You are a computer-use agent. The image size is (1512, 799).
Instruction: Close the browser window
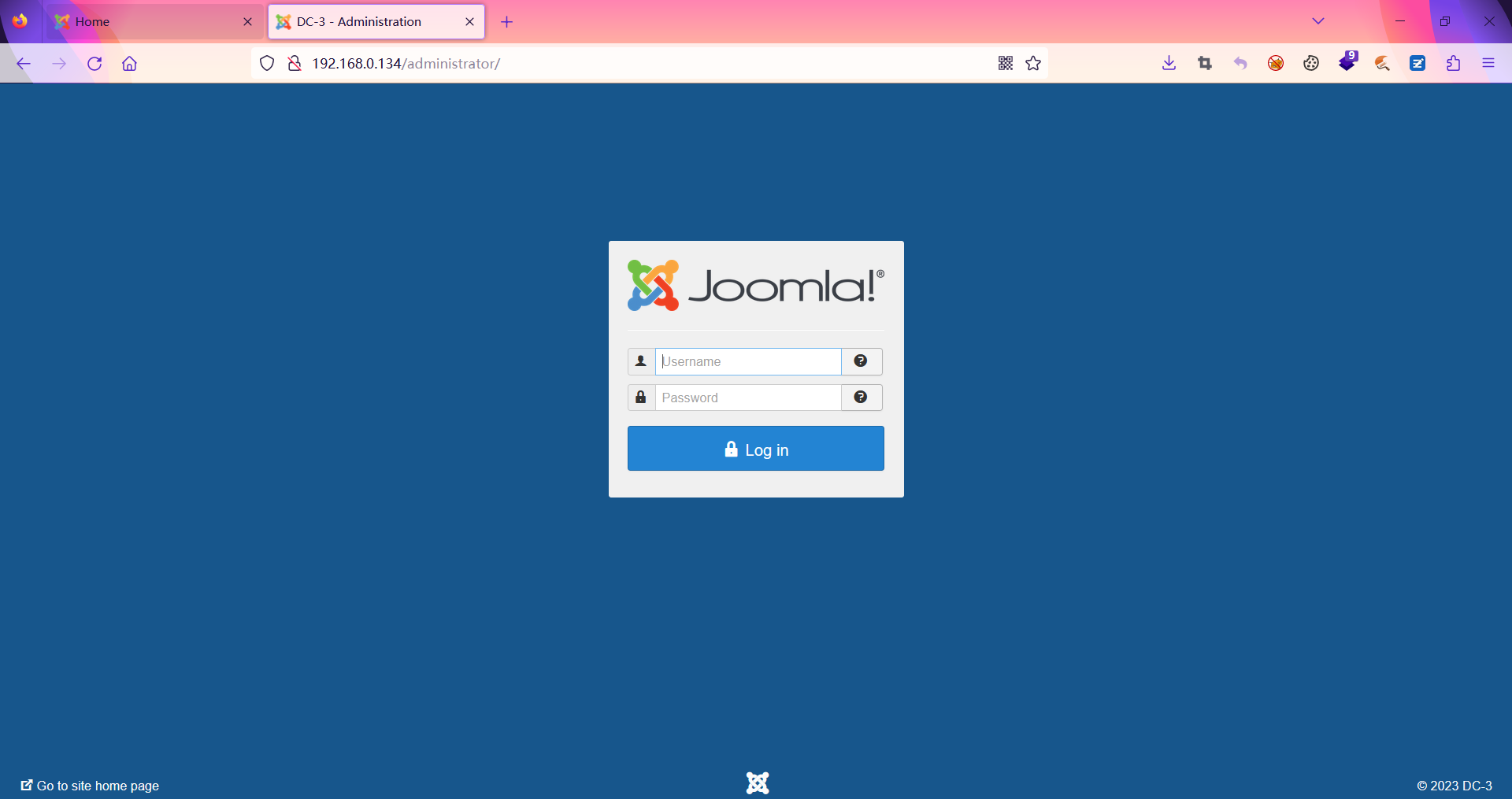coord(1489,21)
